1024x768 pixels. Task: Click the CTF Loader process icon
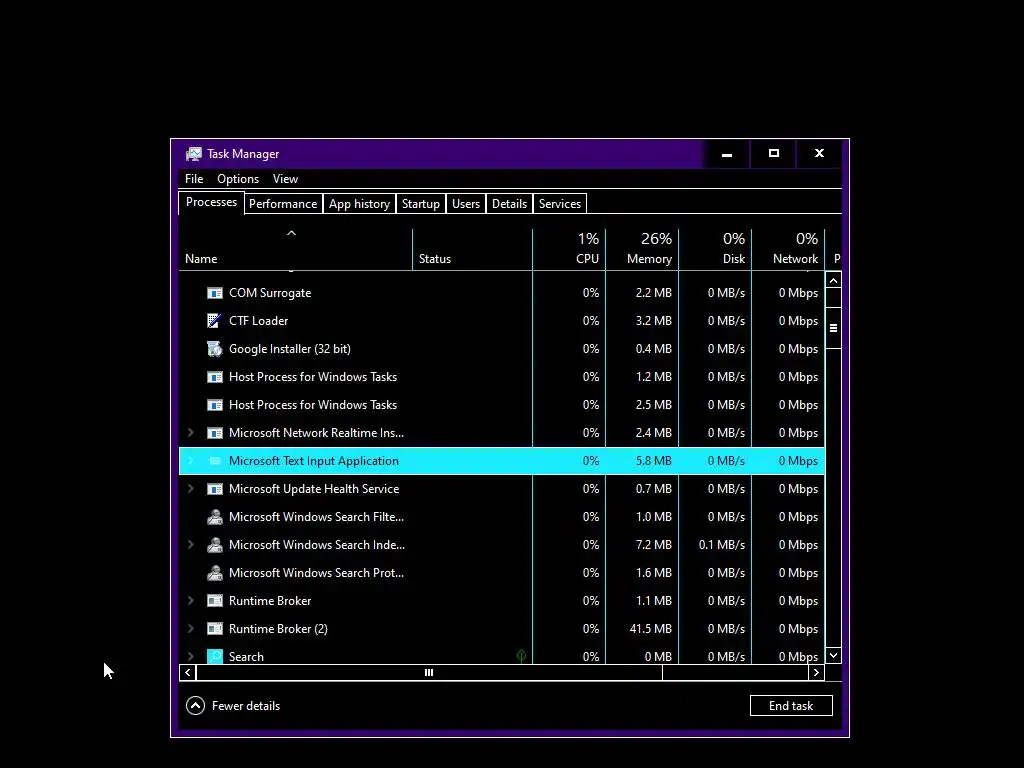(x=214, y=321)
